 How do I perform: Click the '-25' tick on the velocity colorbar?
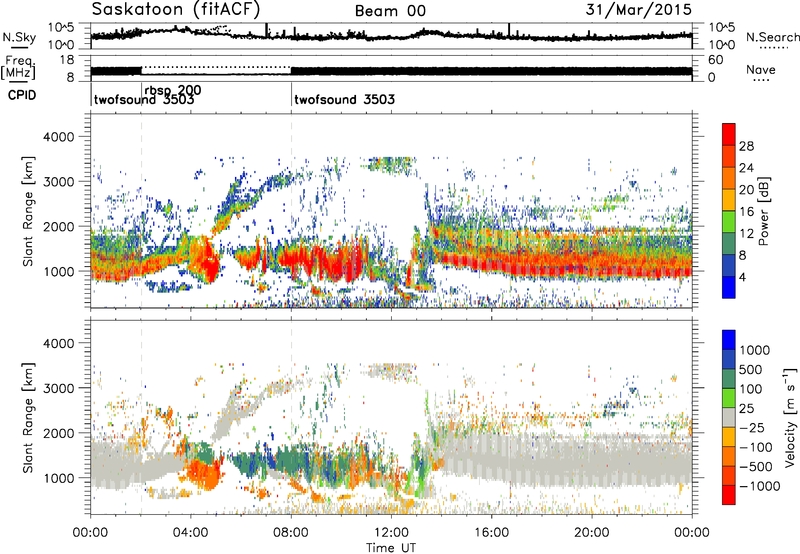[752, 427]
